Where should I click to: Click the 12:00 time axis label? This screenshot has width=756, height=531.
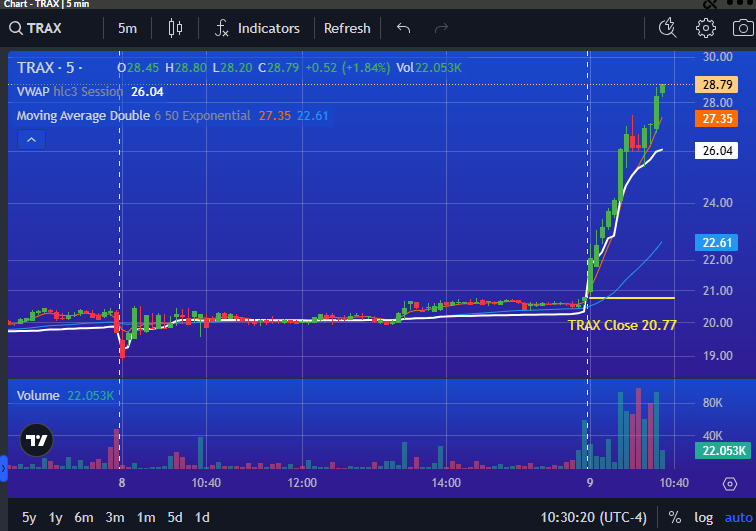[302, 483]
